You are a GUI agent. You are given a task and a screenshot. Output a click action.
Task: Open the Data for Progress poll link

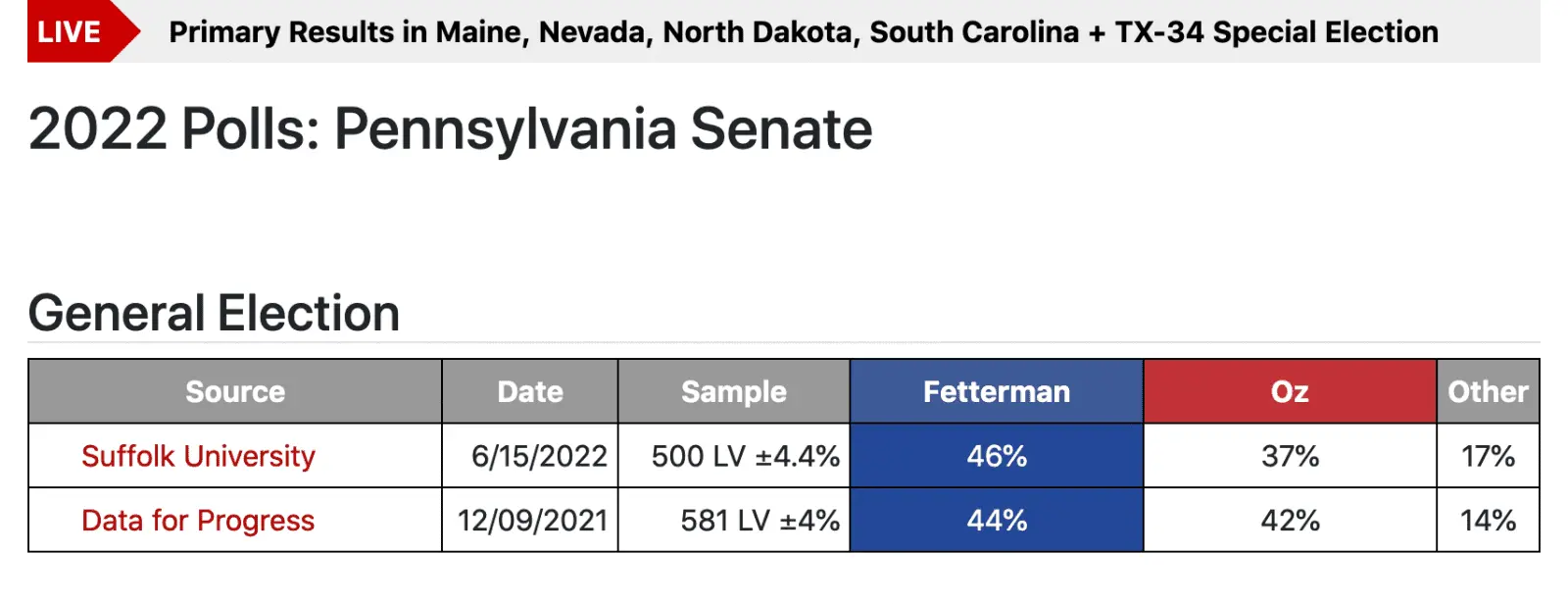(198, 521)
